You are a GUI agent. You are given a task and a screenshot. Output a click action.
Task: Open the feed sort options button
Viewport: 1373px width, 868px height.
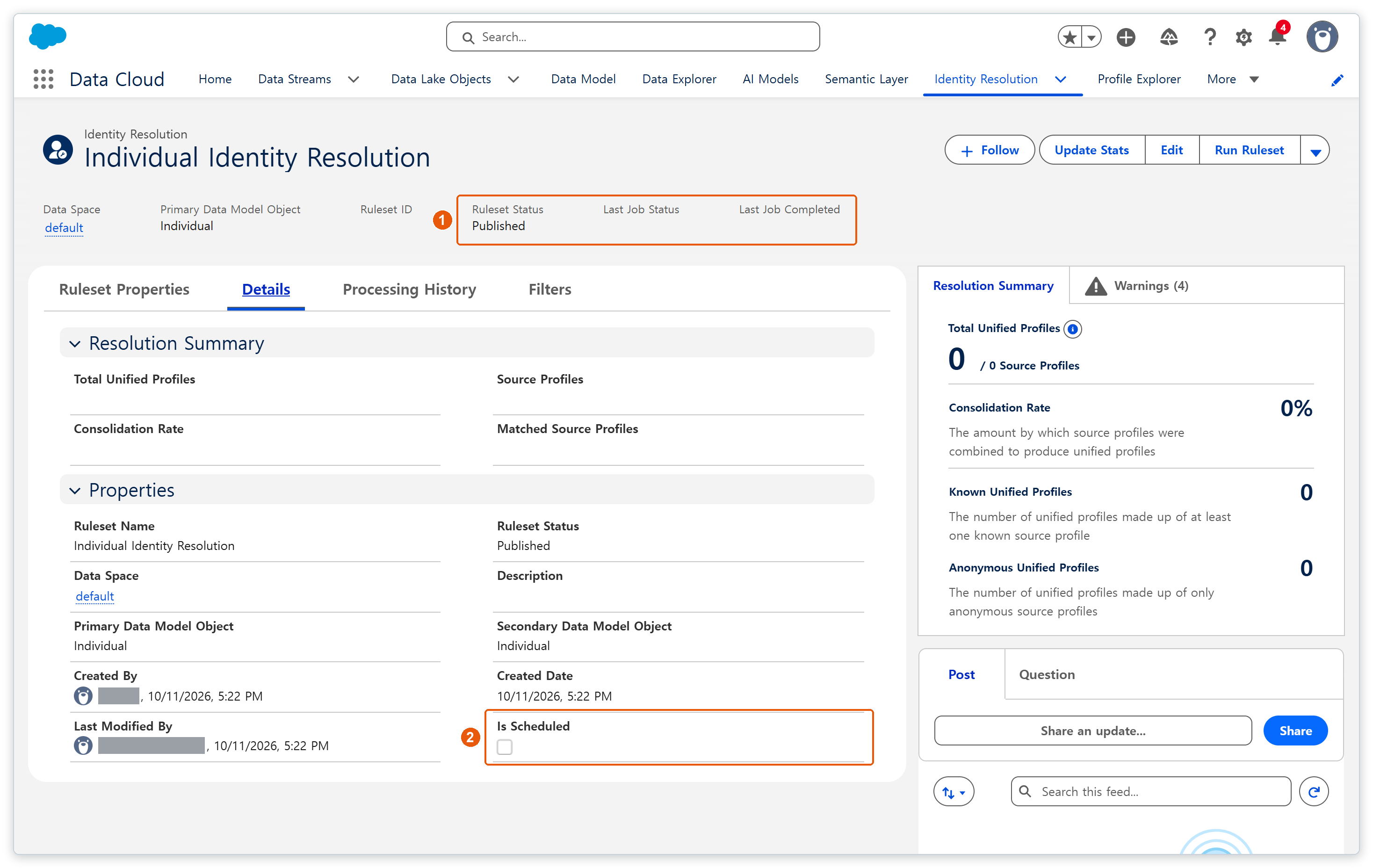click(x=954, y=792)
